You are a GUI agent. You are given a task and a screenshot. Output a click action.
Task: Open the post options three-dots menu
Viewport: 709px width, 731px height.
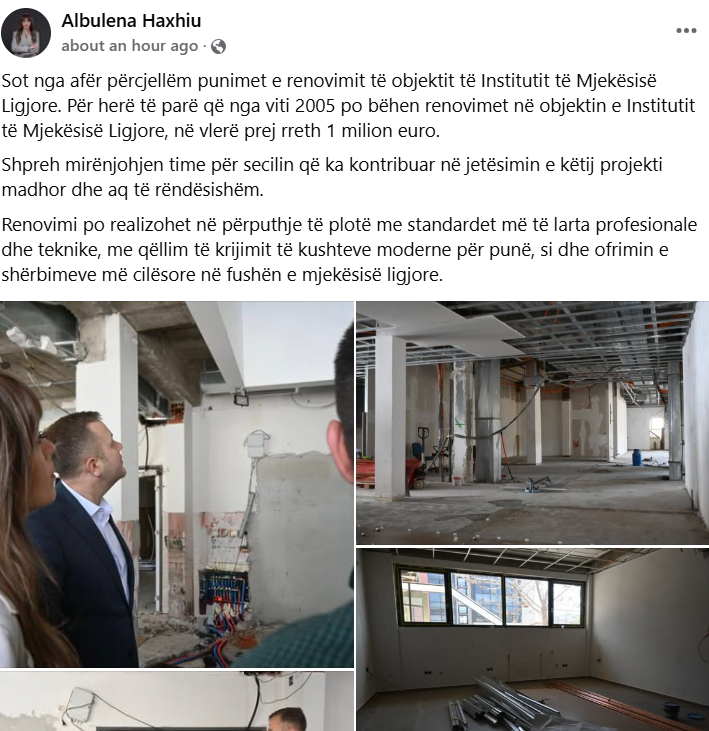click(686, 31)
